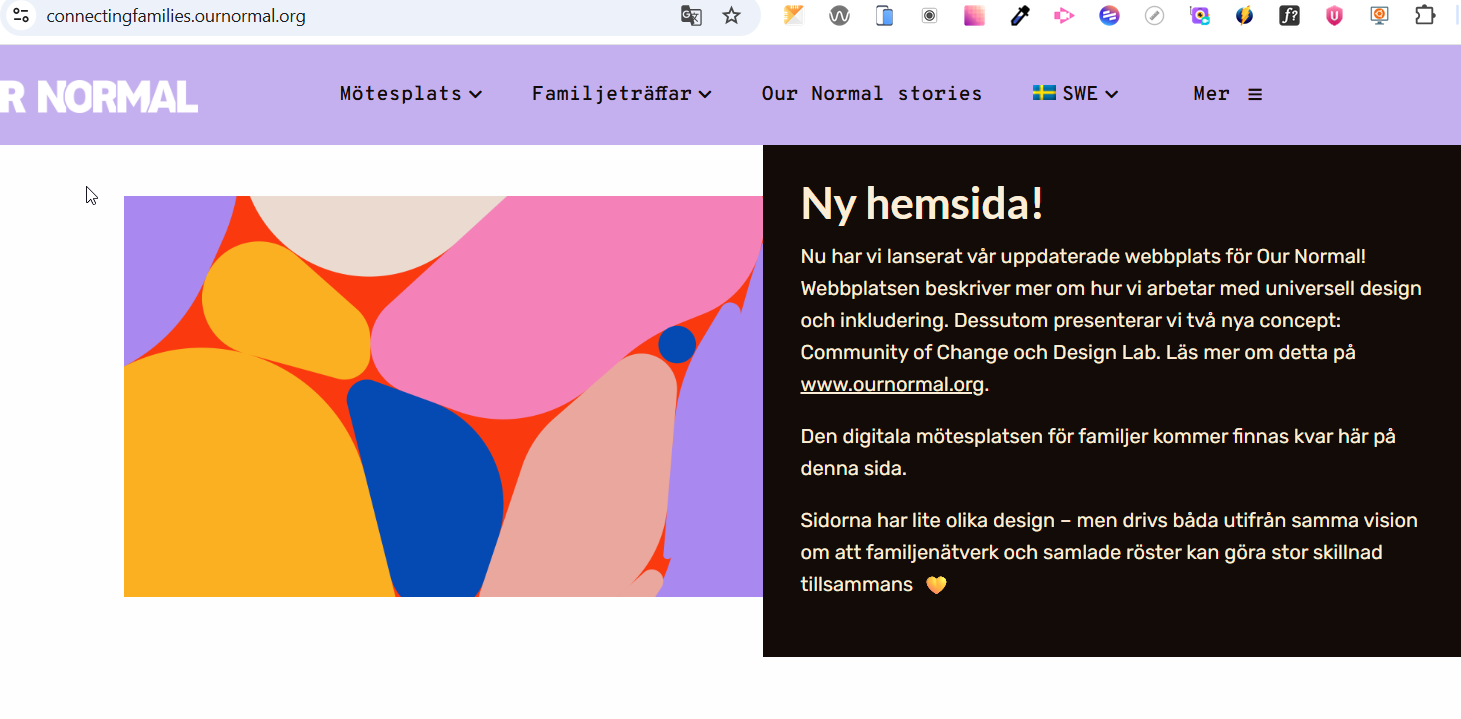Expand the Familjeträffar dropdown menu
This screenshot has height=719, width=1461.
621,94
